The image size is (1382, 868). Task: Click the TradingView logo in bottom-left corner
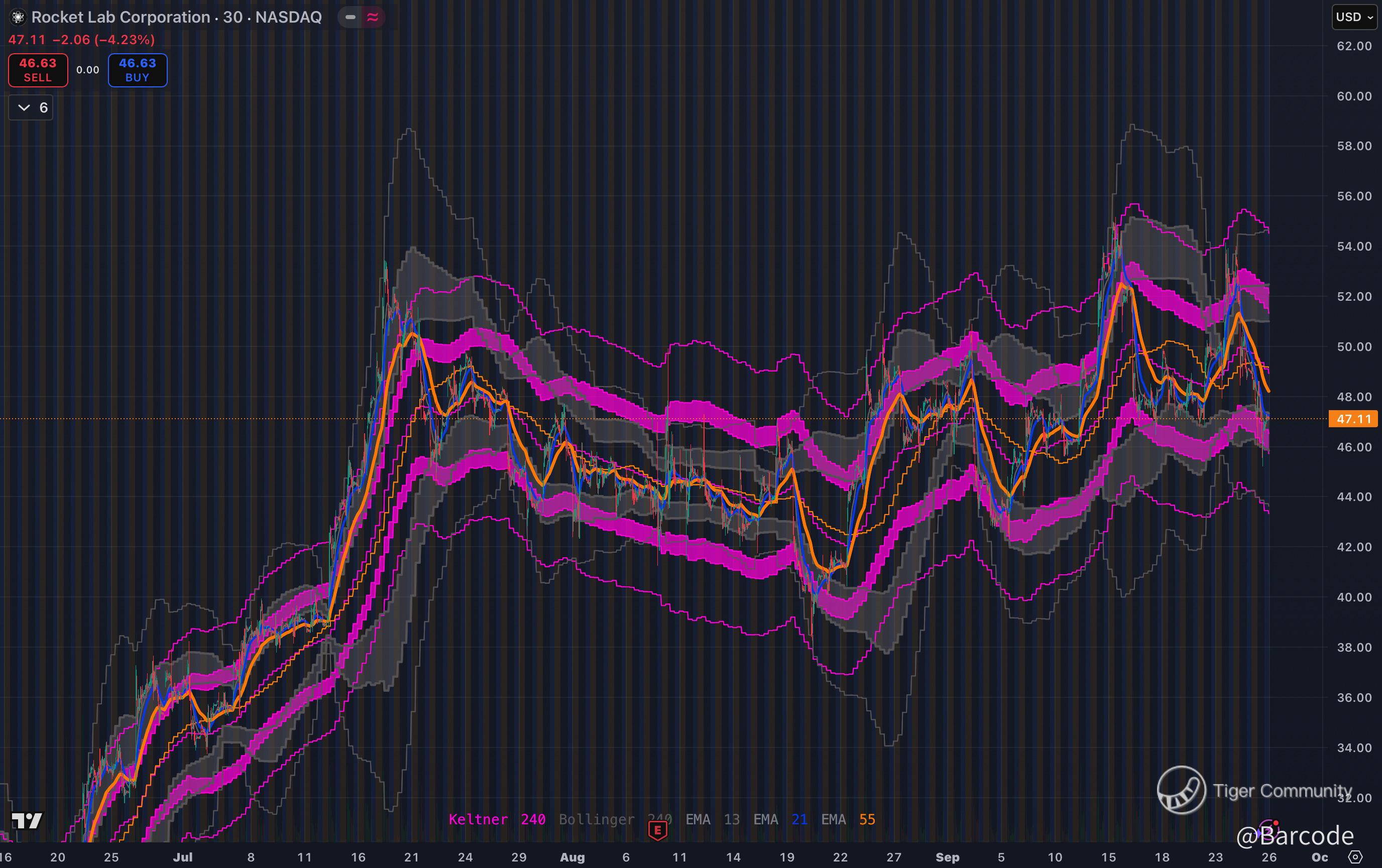tap(27, 821)
